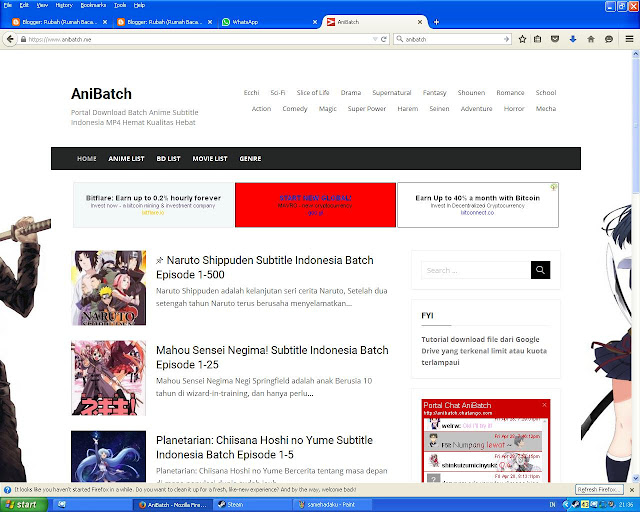The width and height of the screenshot is (640, 512).
Task: Click the Pocket save icon
Action: click(555, 39)
